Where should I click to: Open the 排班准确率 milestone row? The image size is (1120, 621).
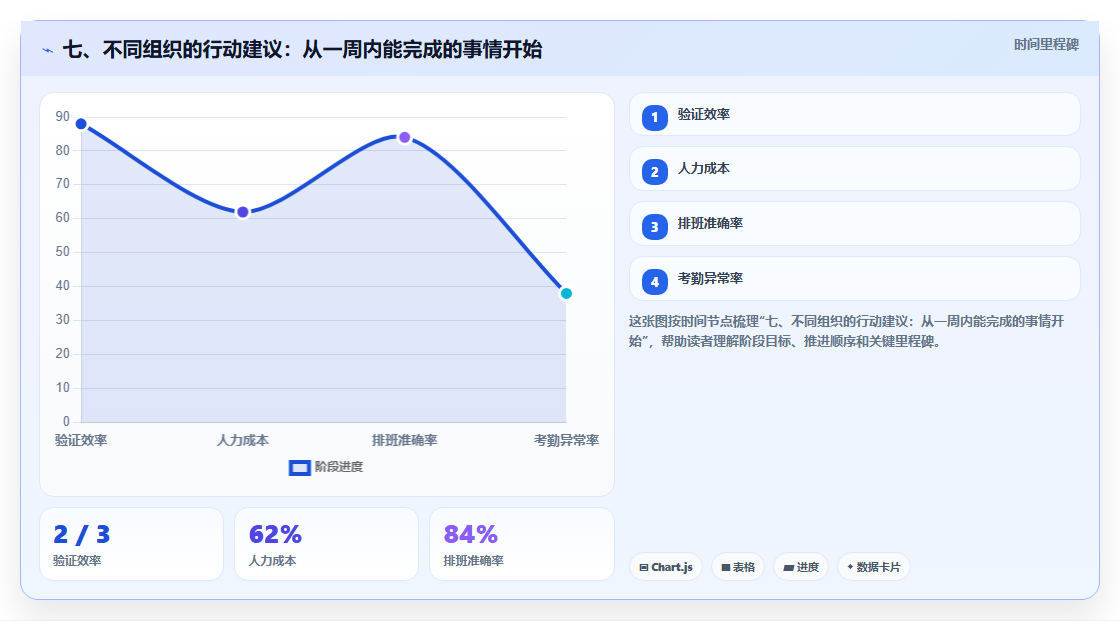tap(854, 224)
